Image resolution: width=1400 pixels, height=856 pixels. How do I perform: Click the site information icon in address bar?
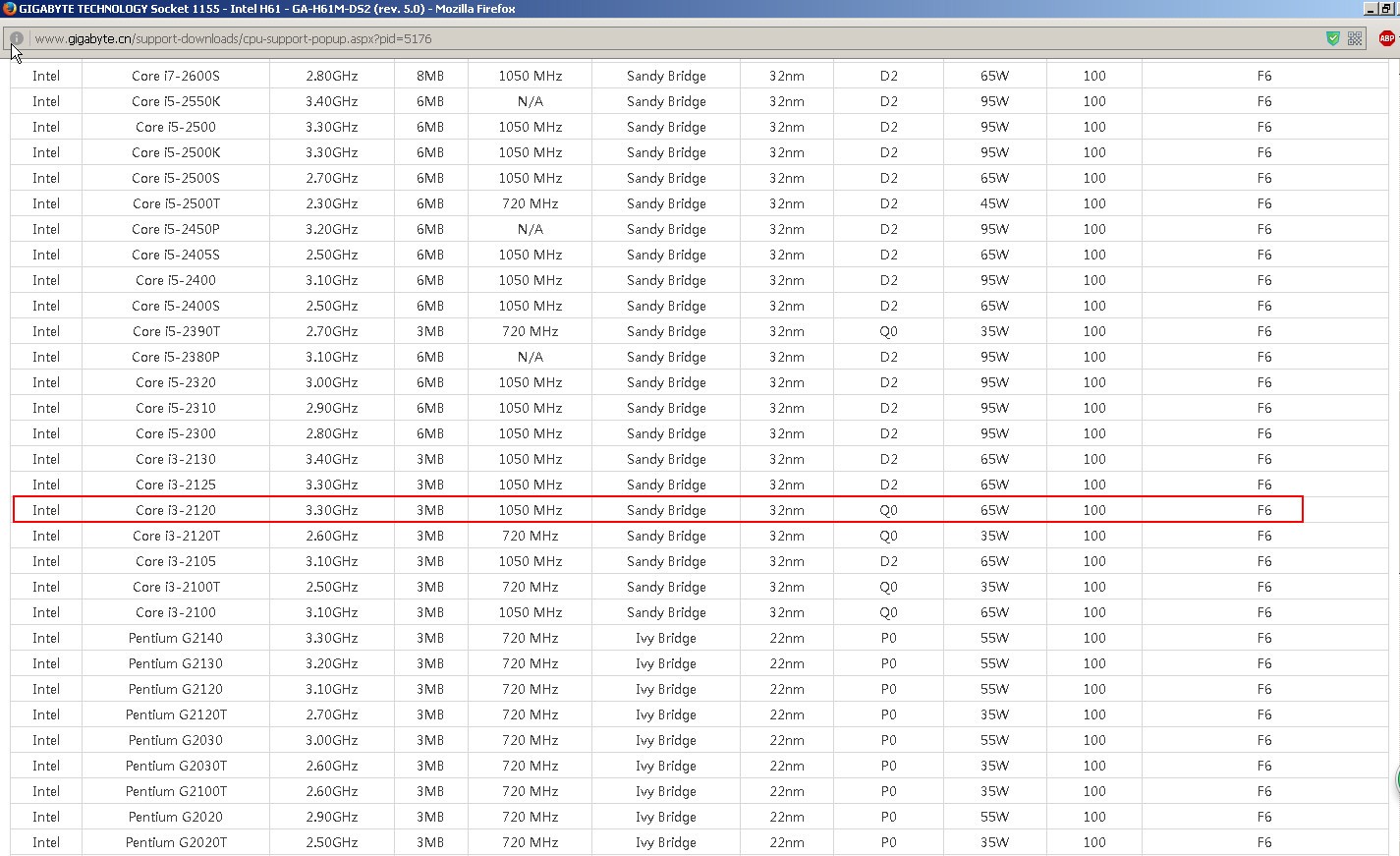(x=17, y=38)
